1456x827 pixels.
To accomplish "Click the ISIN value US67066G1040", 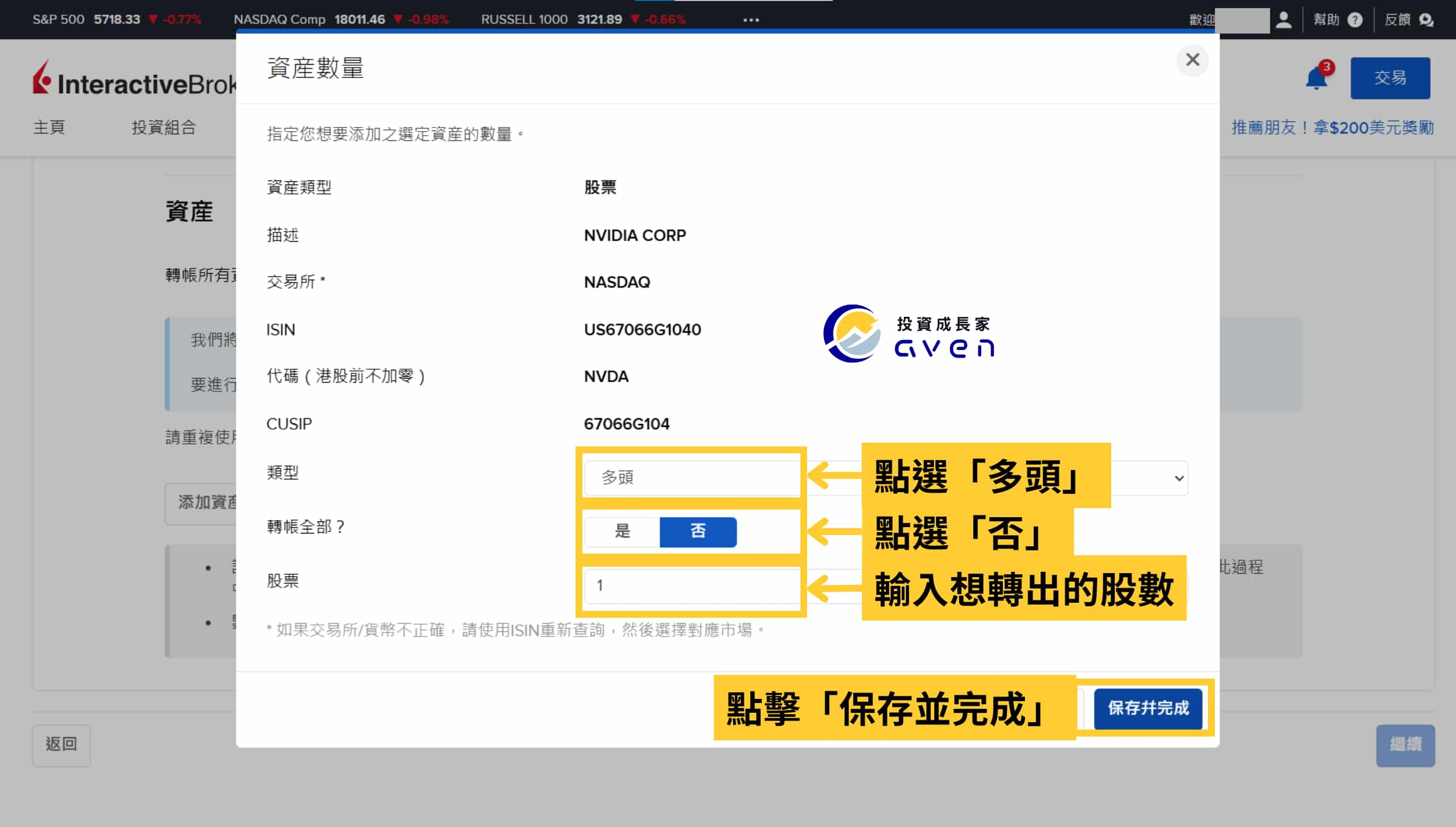I will tap(642, 330).
